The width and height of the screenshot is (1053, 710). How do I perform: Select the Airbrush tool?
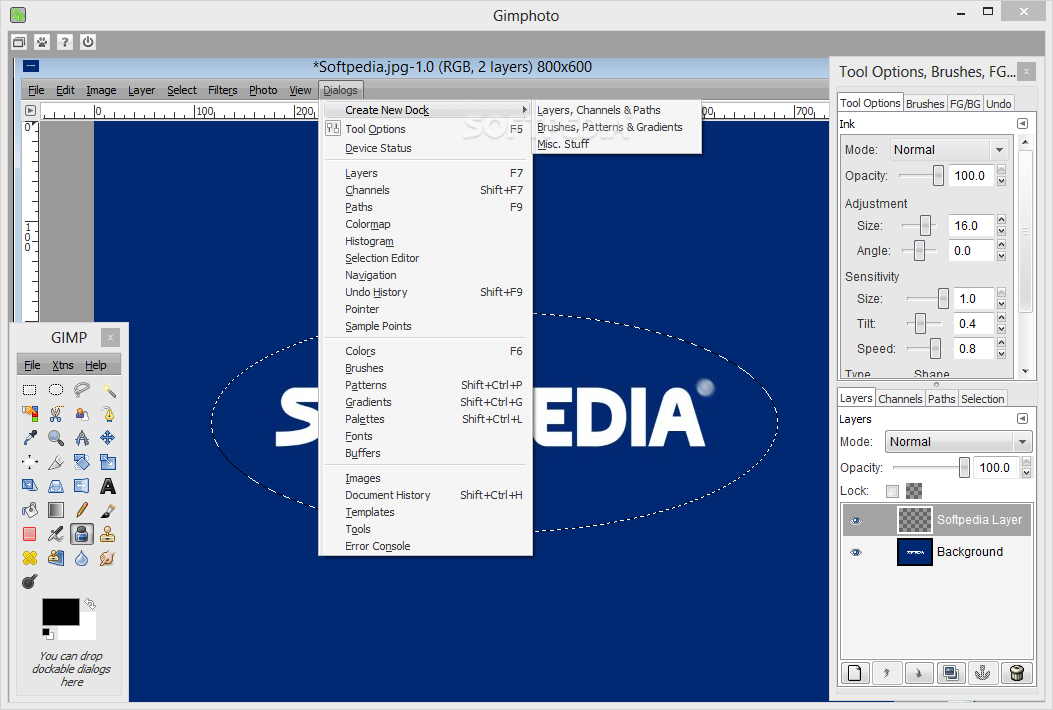(x=56, y=534)
